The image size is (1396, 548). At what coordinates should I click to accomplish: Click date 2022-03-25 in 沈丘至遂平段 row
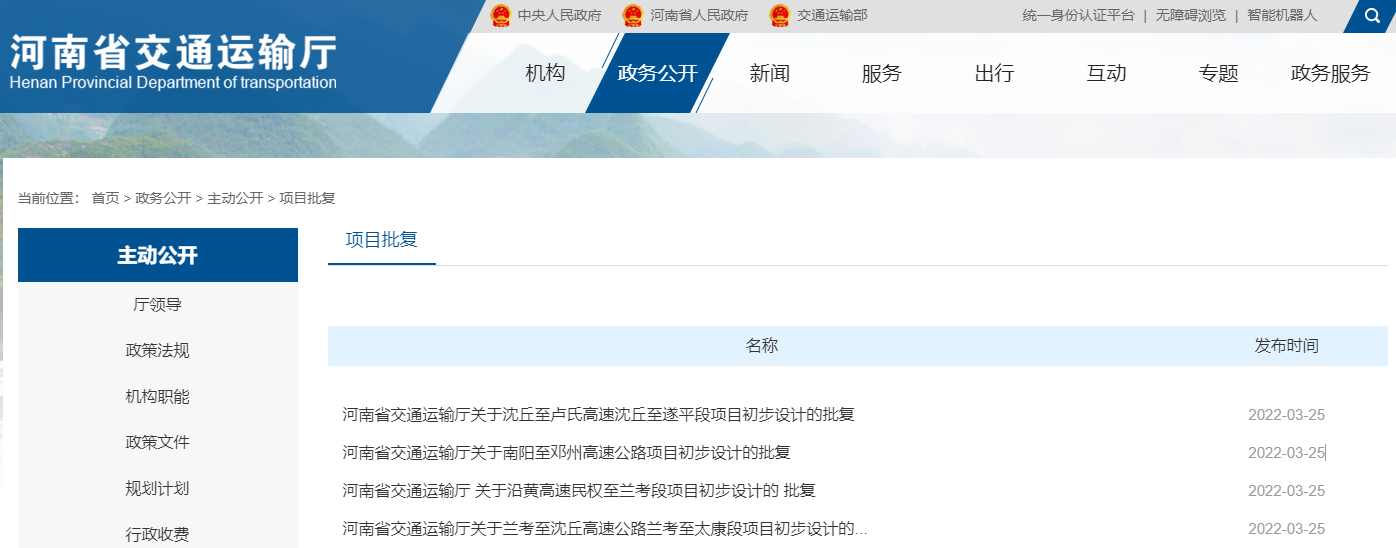1287,415
